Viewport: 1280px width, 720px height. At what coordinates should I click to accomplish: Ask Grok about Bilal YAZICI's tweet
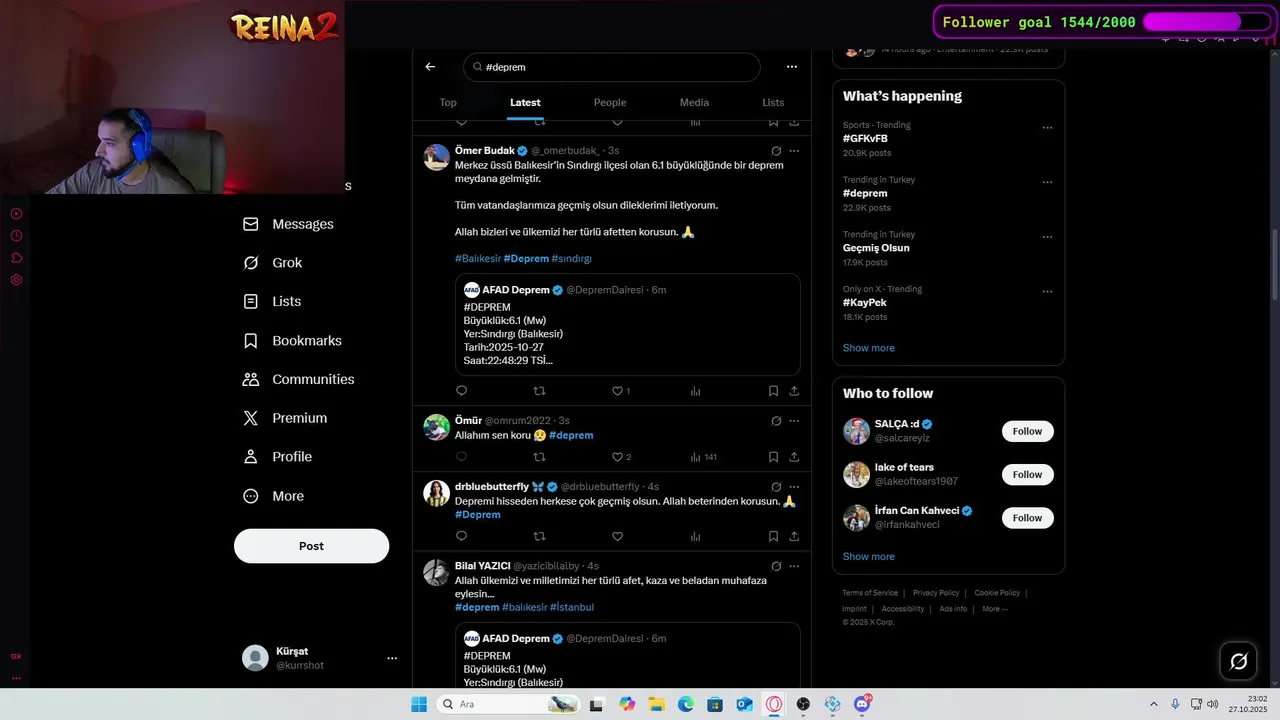(776, 566)
